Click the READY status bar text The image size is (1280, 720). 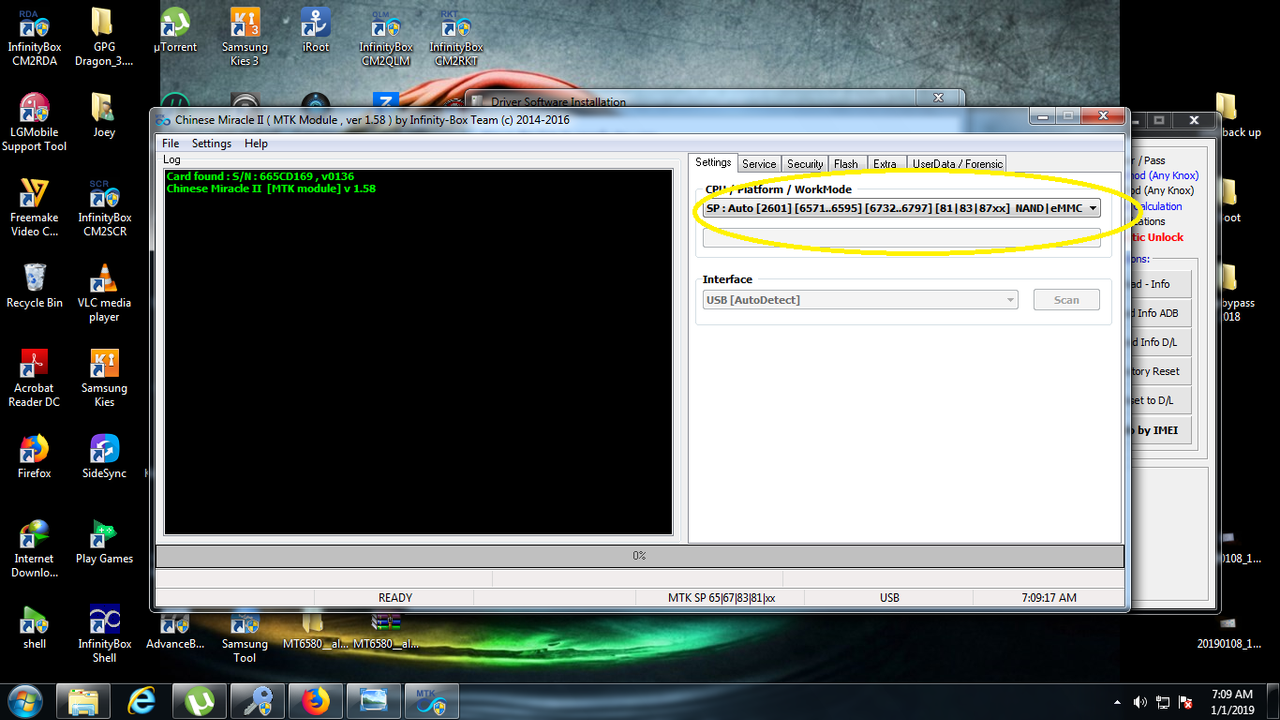(x=395, y=598)
